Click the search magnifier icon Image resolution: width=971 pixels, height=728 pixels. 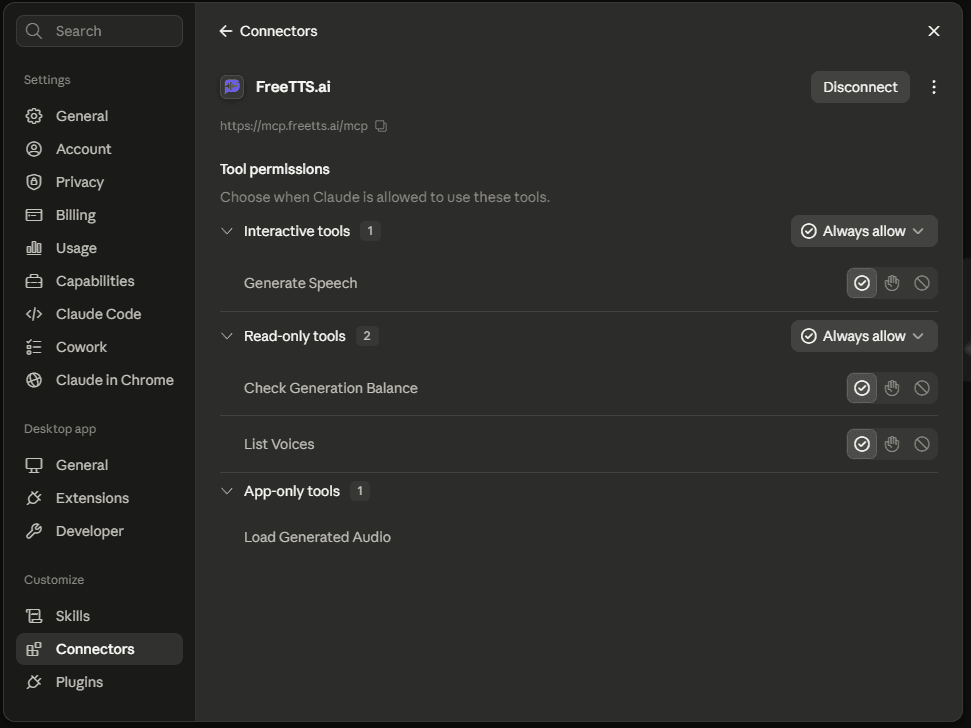tap(34, 31)
